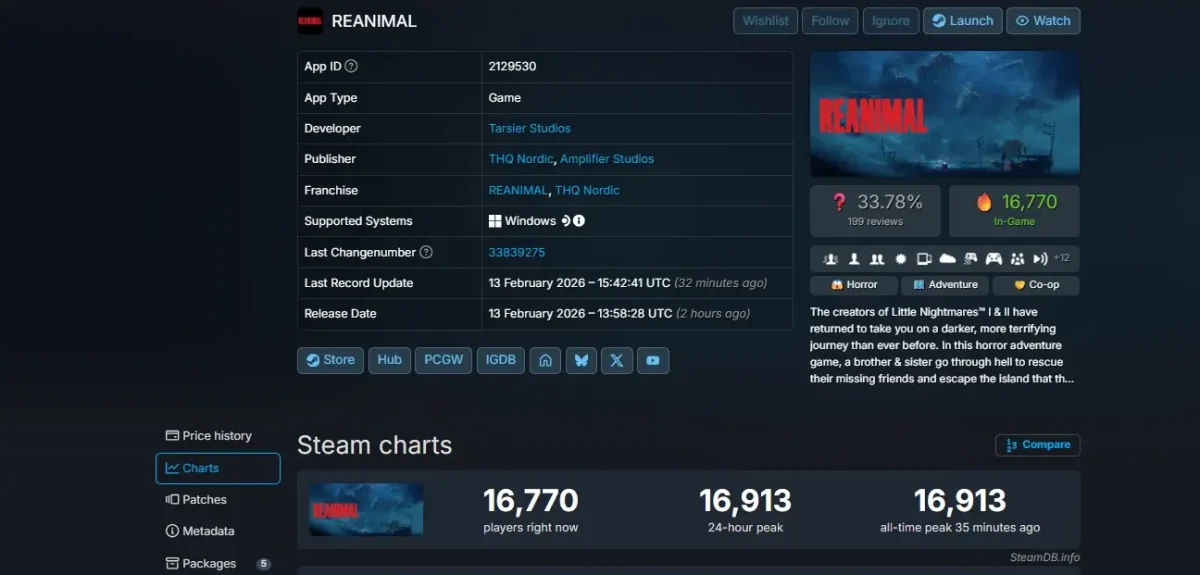Select the Horror tag
The height and width of the screenshot is (575, 1200).
(x=853, y=285)
